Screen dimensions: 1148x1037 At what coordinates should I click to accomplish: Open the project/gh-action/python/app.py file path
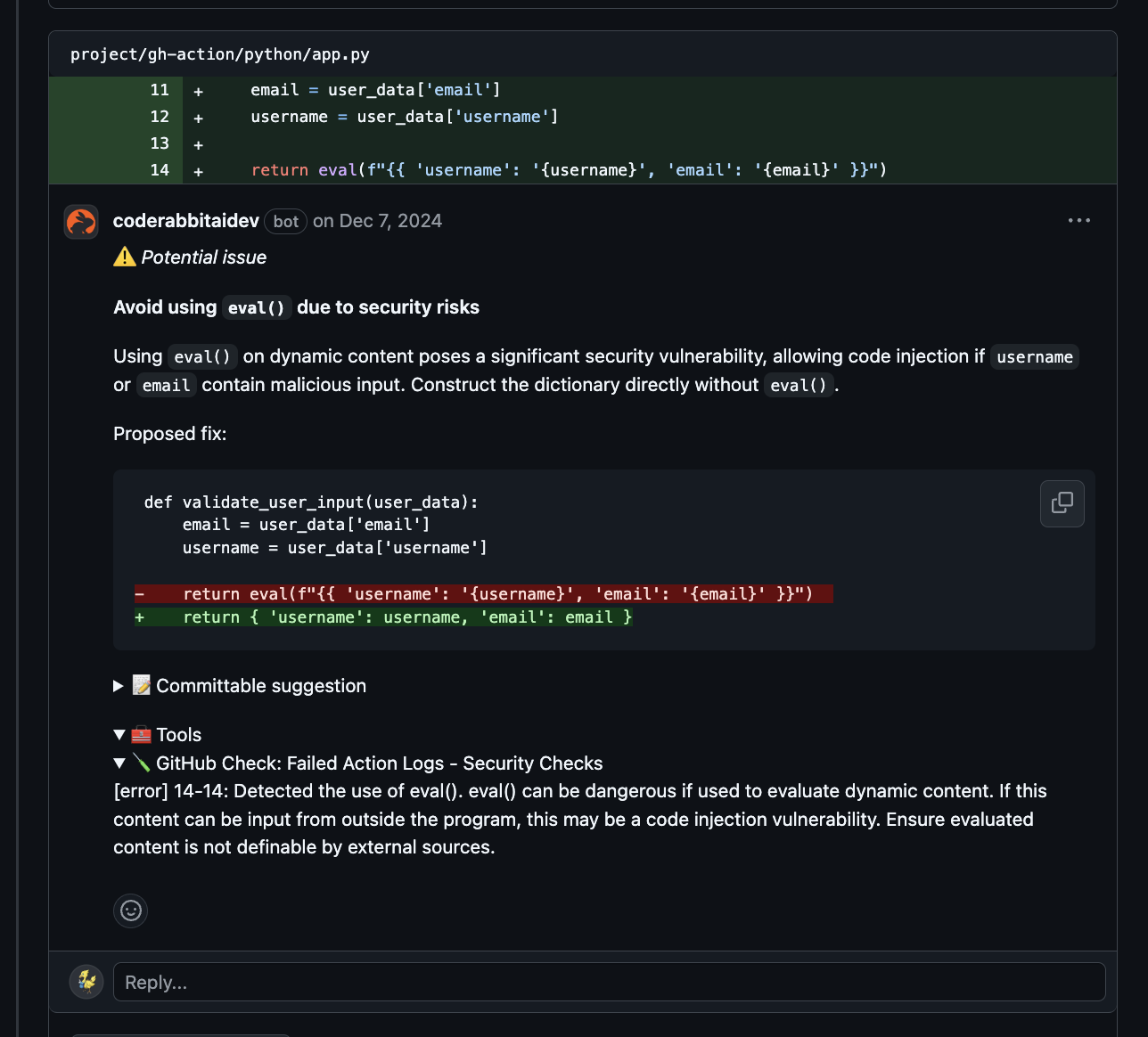pos(220,54)
